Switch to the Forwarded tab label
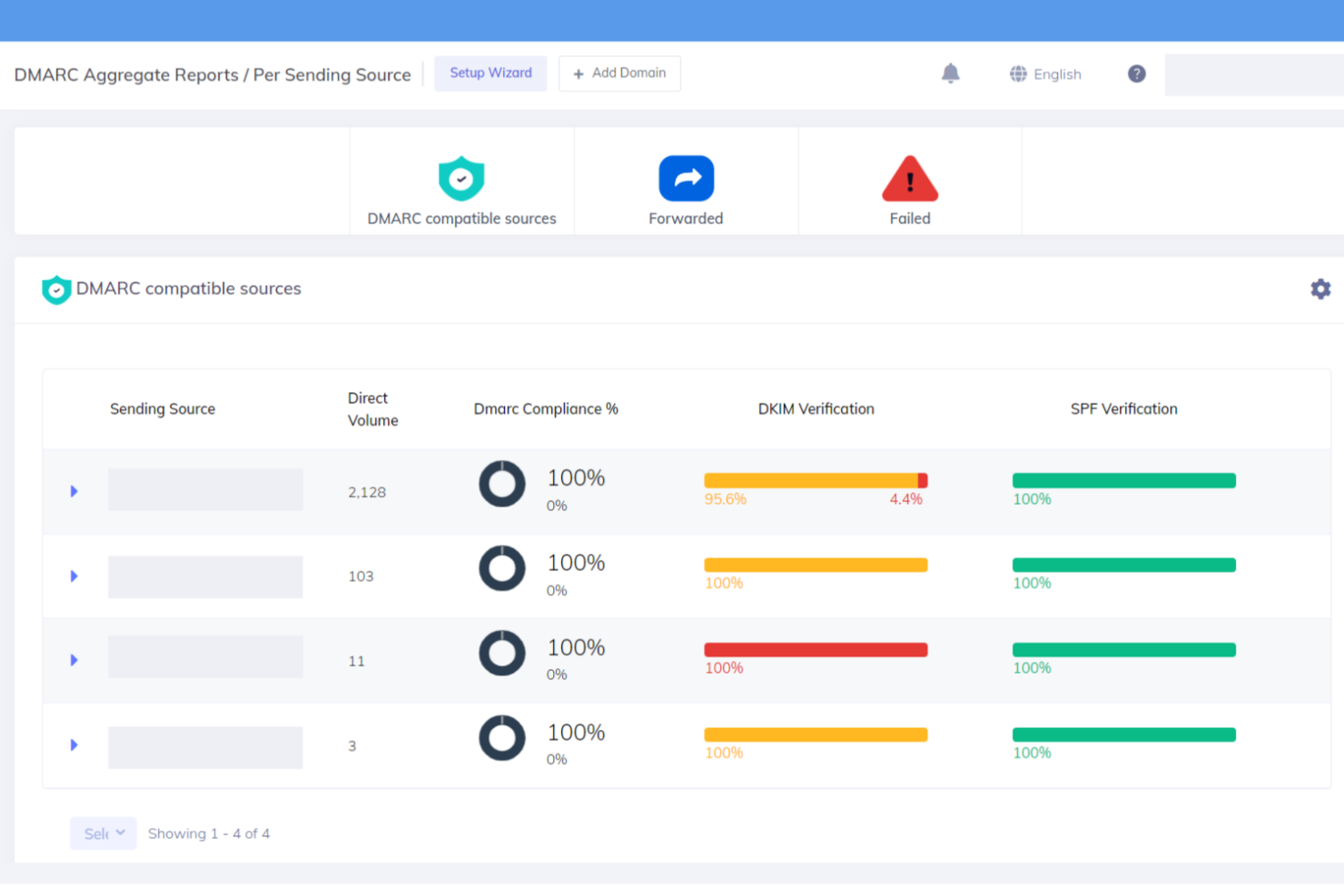Image resolution: width=1344 pixels, height=896 pixels. click(686, 219)
